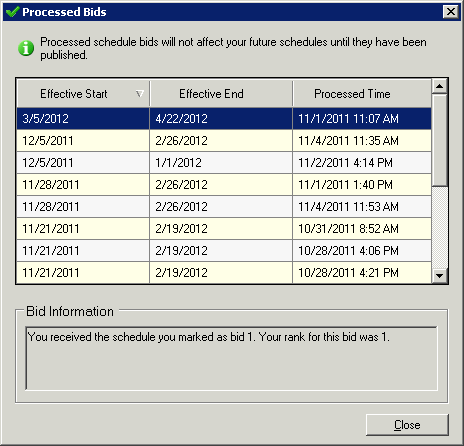Select the row processed 10/28/2011 4:06 PM
This screenshot has width=464, height=446.
(224, 251)
